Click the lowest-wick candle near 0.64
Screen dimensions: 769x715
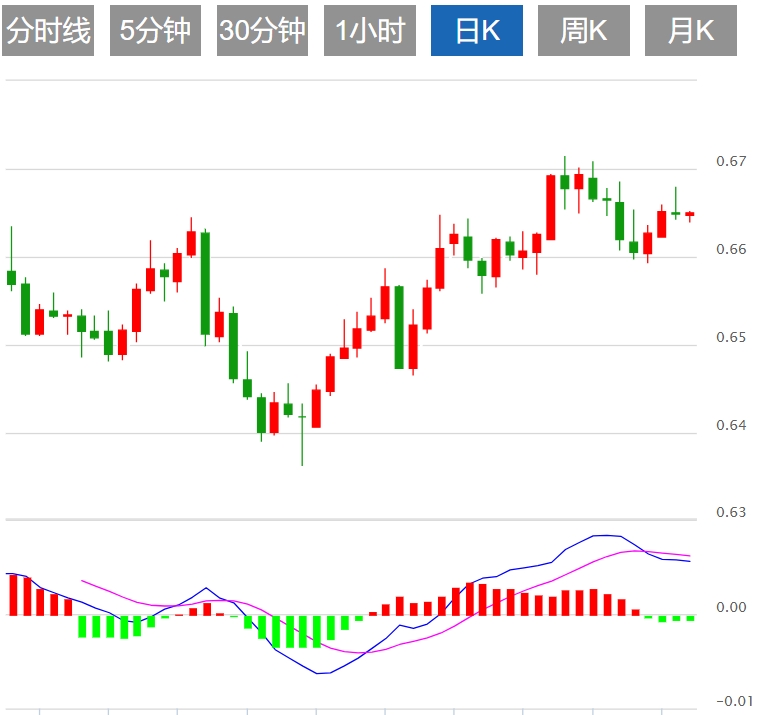pos(302,417)
